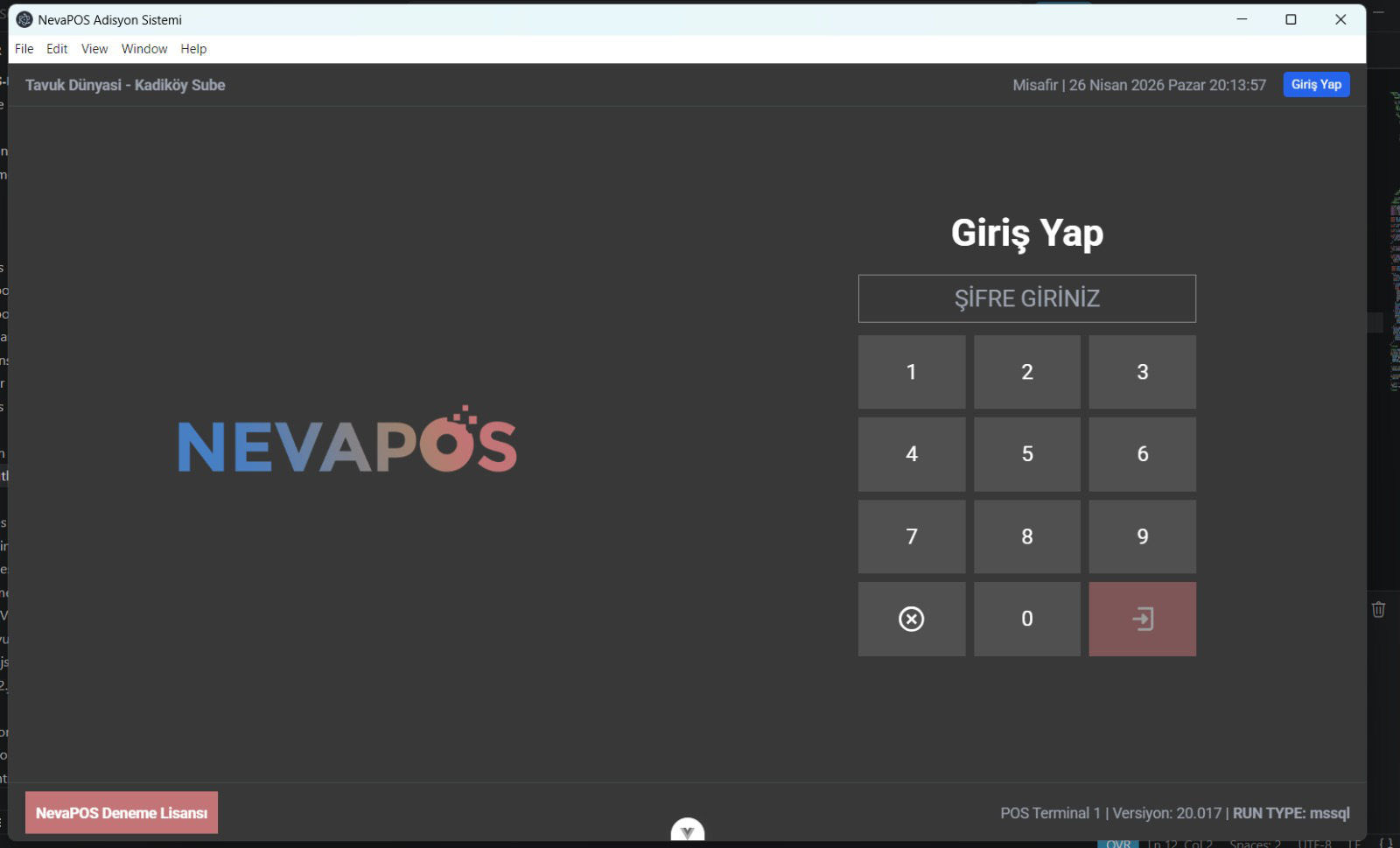
Task: Tap keypad digit 9
Action: (1142, 536)
